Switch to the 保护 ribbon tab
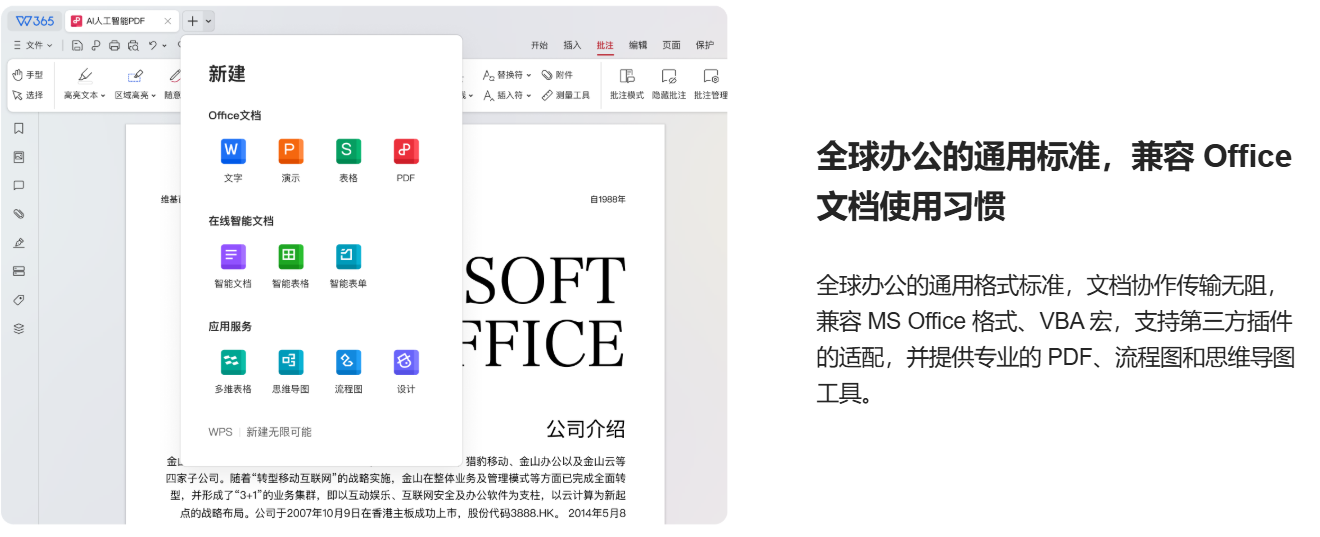 point(705,45)
